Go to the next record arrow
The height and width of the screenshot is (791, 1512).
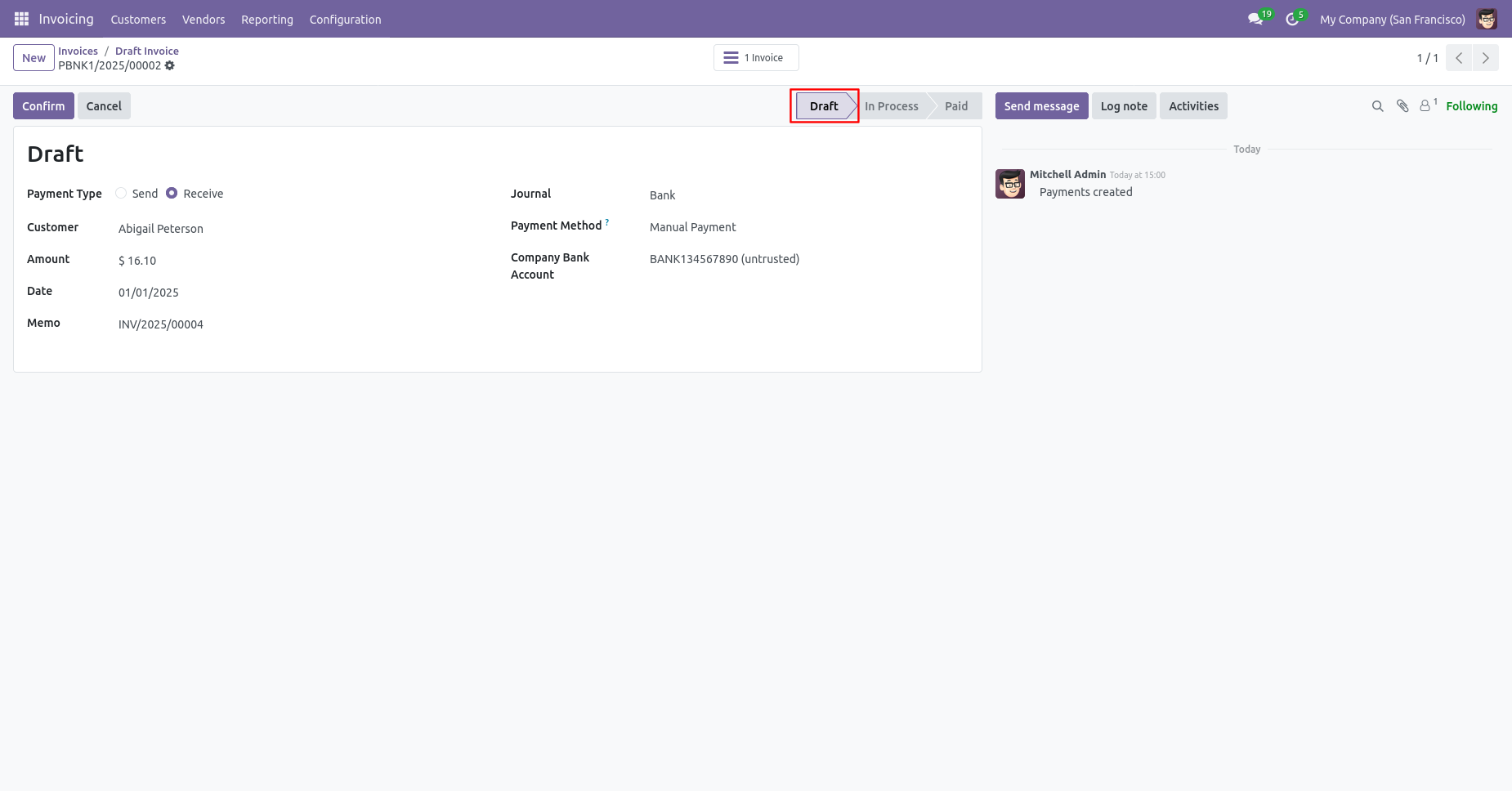pyautogui.click(x=1486, y=58)
